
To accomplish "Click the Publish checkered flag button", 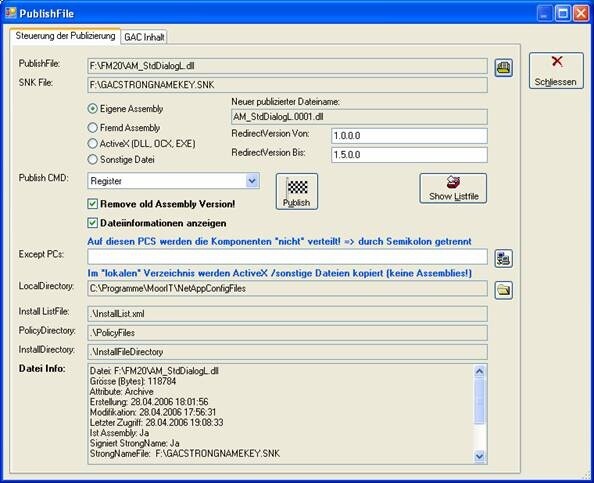I will point(297,192).
